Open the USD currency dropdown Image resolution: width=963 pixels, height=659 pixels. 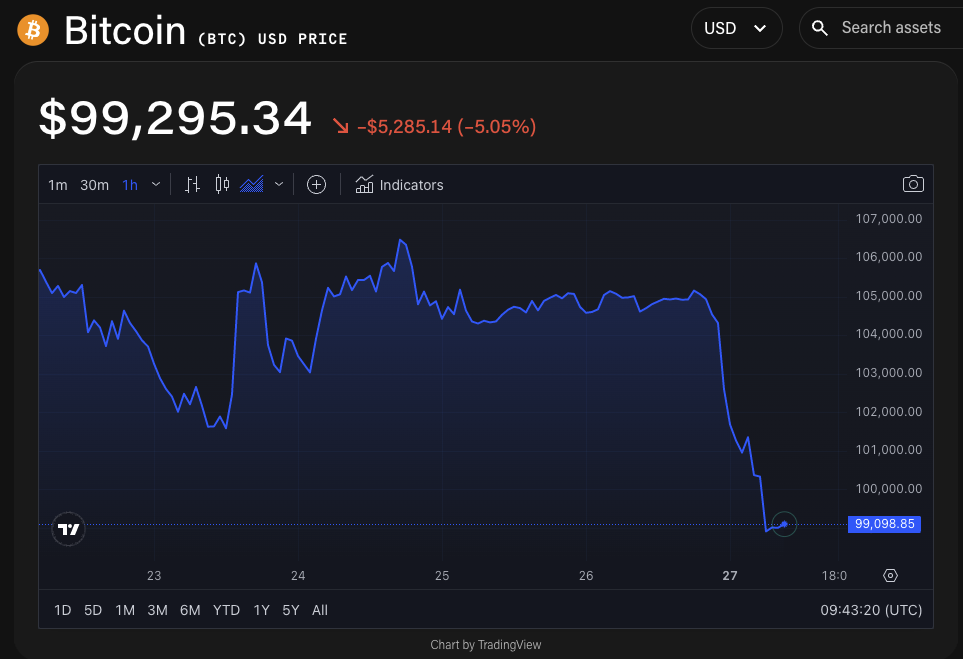(736, 28)
